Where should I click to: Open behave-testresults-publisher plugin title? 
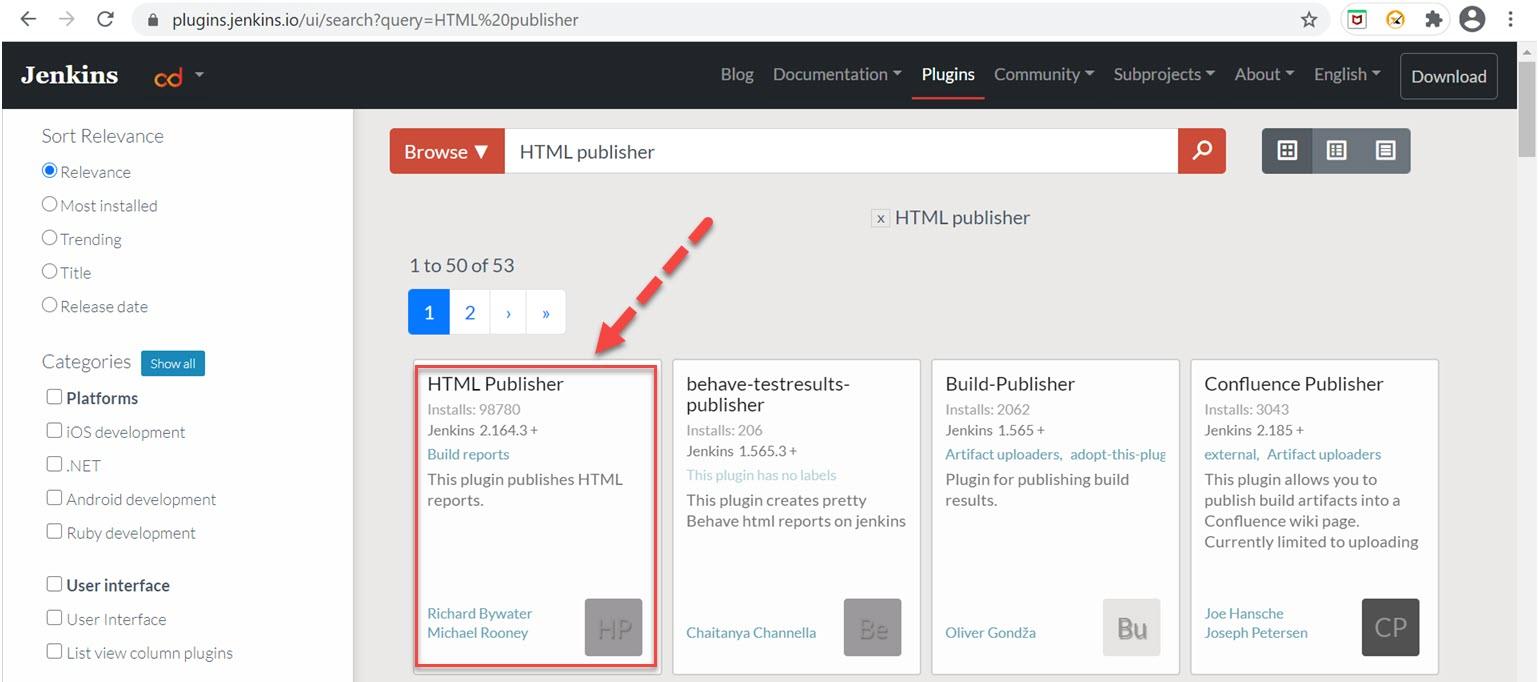coord(767,394)
